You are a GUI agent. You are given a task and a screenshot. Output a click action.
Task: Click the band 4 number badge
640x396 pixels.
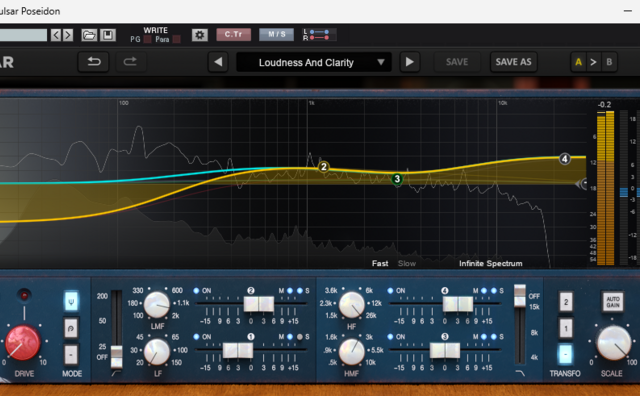pos(444,291)
